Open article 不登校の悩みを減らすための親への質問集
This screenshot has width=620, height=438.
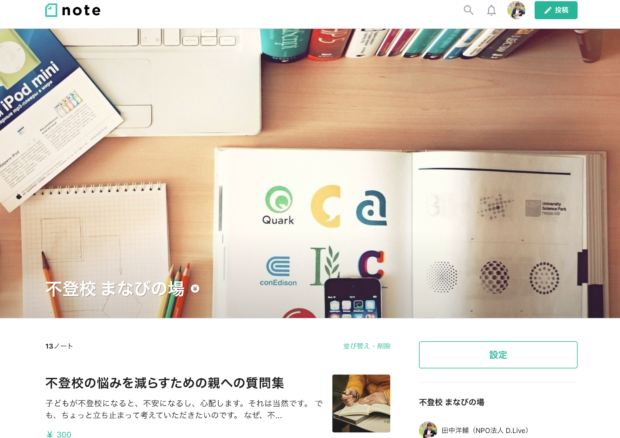[x=164, y=383]
